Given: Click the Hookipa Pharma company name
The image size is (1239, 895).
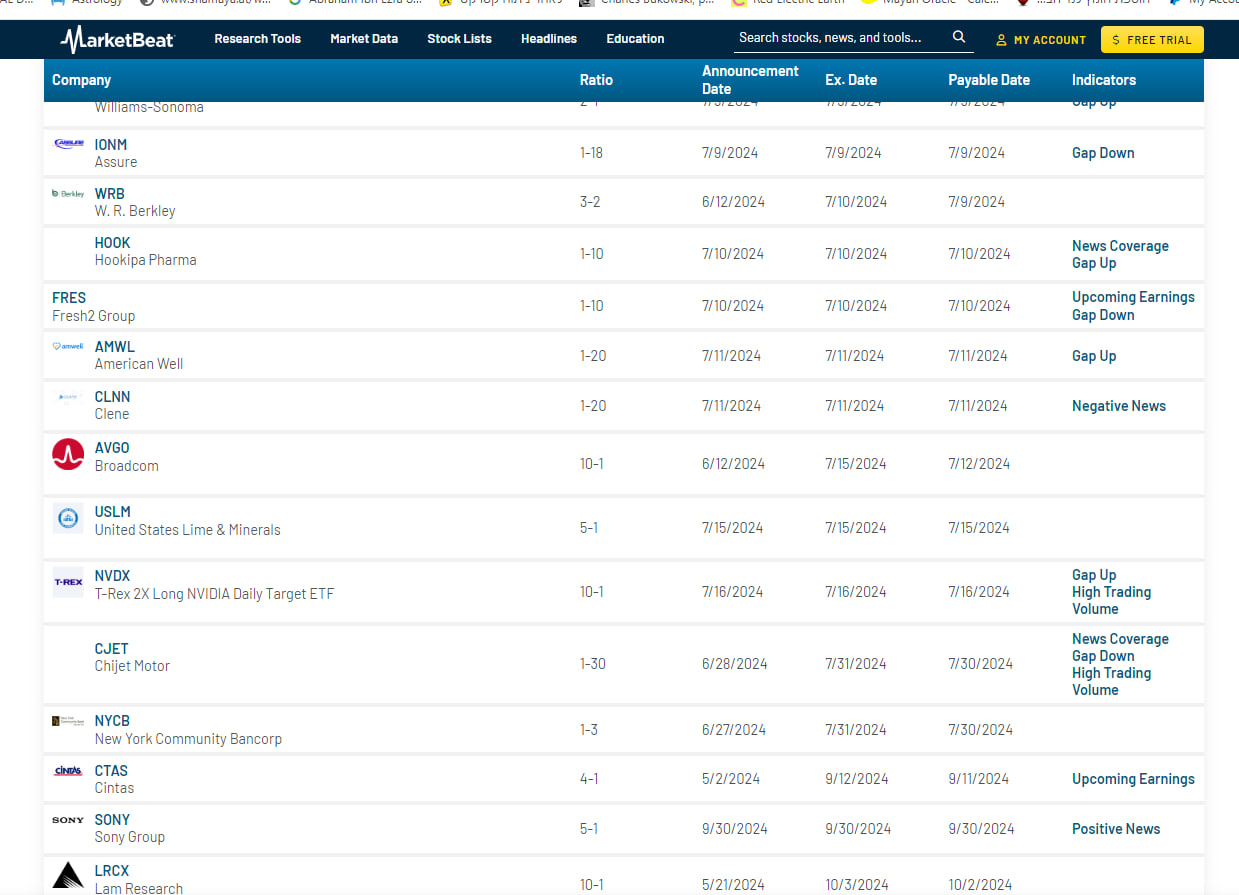Looking at the screenshot, I should point(146,260).
